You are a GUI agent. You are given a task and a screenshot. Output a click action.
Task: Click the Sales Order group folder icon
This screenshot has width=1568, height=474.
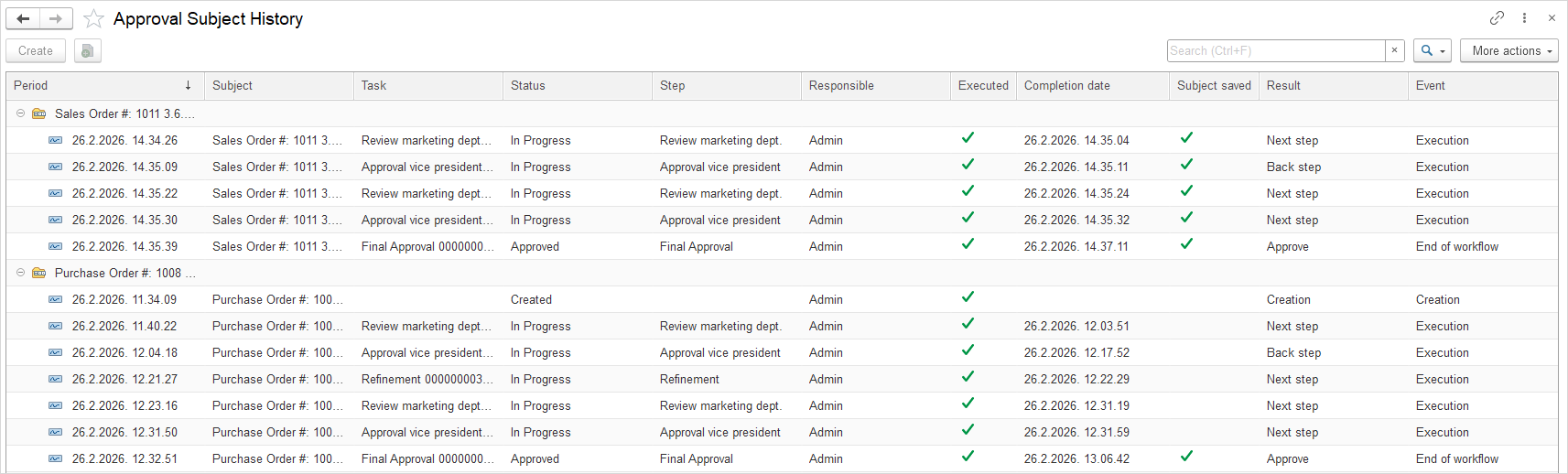(39, 114)
